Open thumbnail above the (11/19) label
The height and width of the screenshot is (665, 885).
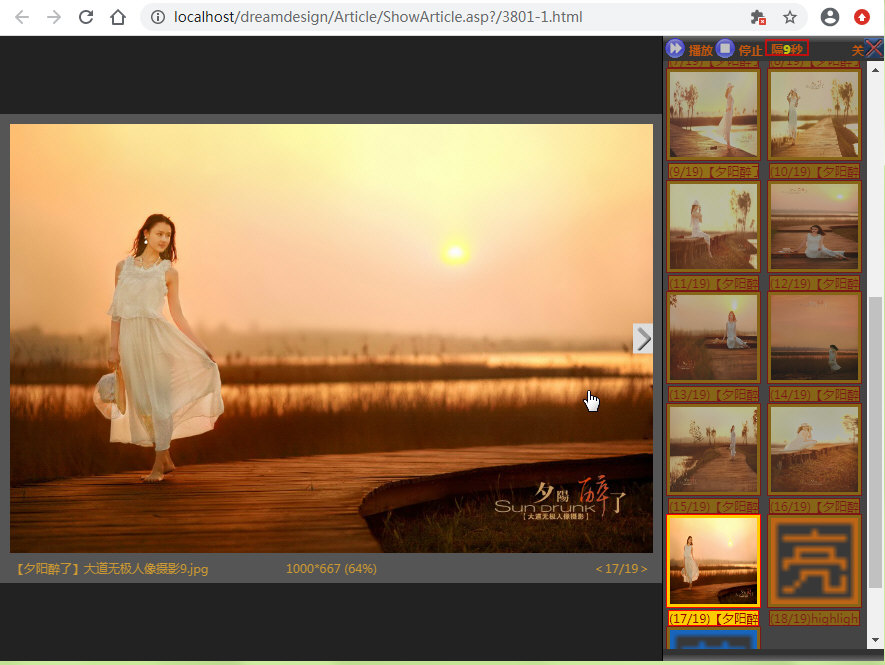pos(713,226)
